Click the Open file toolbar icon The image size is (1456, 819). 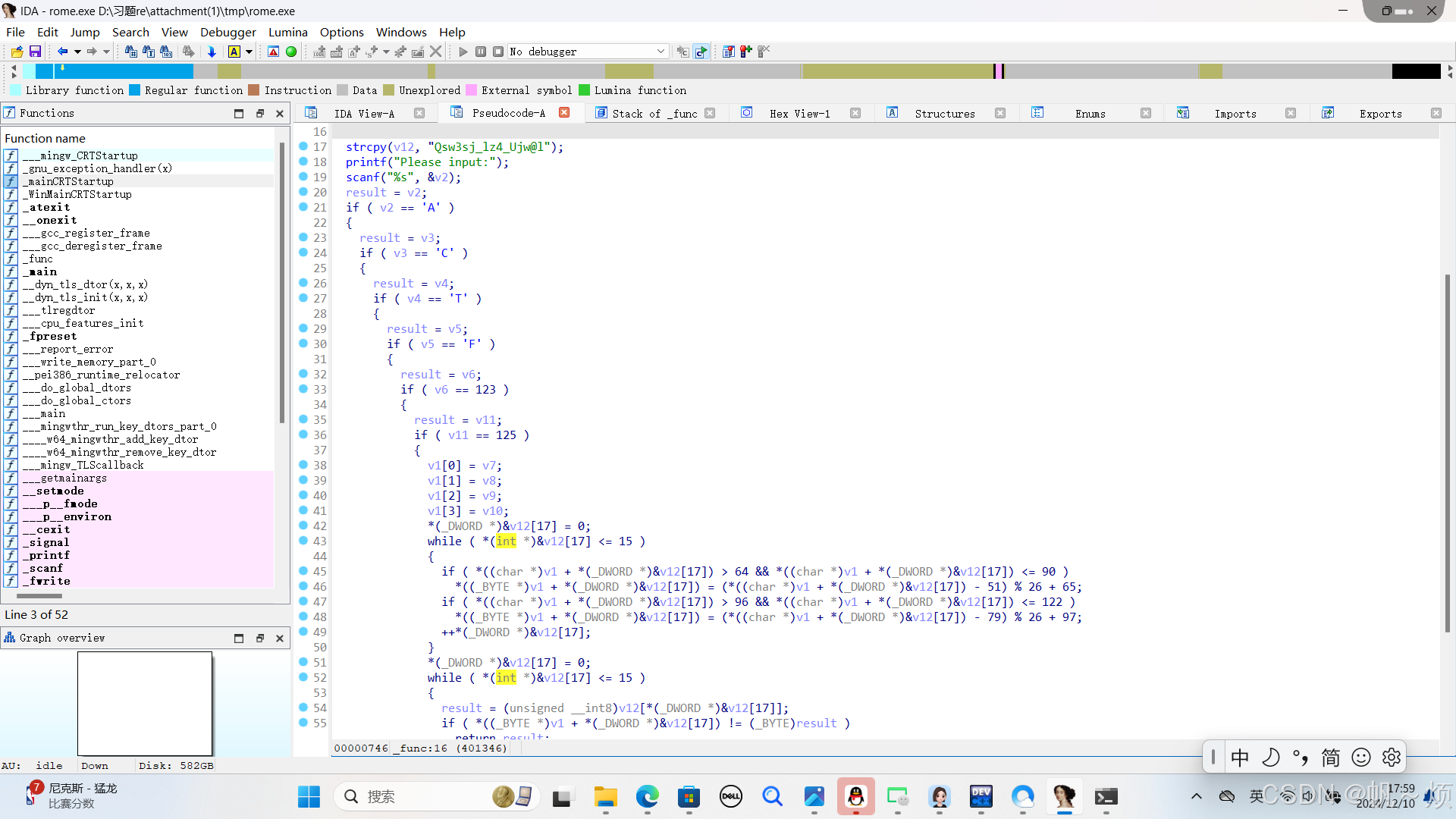tap(17, 52)
